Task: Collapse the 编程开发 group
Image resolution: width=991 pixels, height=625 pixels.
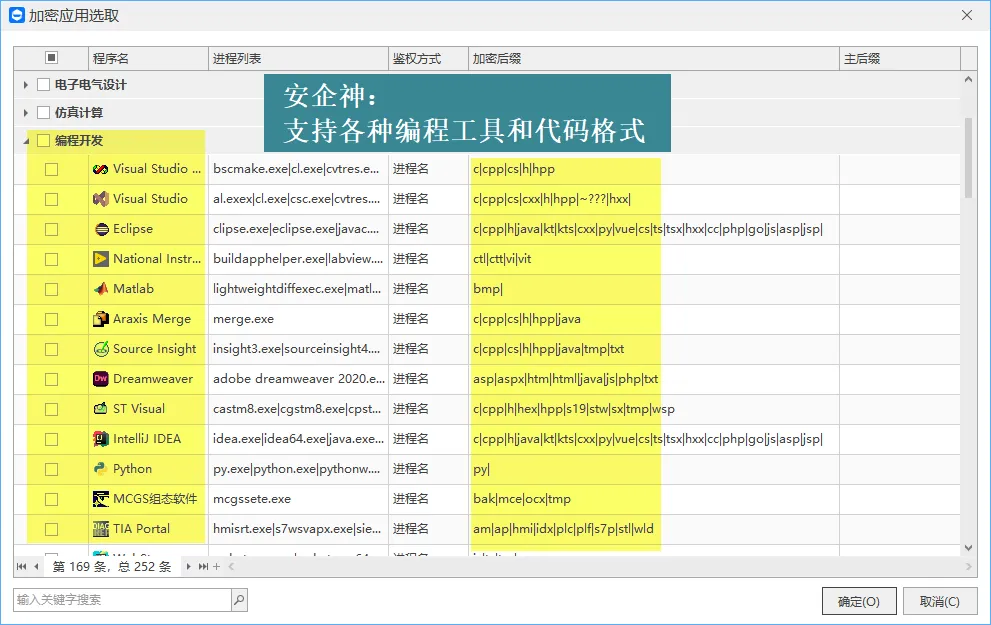Action: (26, 141)
